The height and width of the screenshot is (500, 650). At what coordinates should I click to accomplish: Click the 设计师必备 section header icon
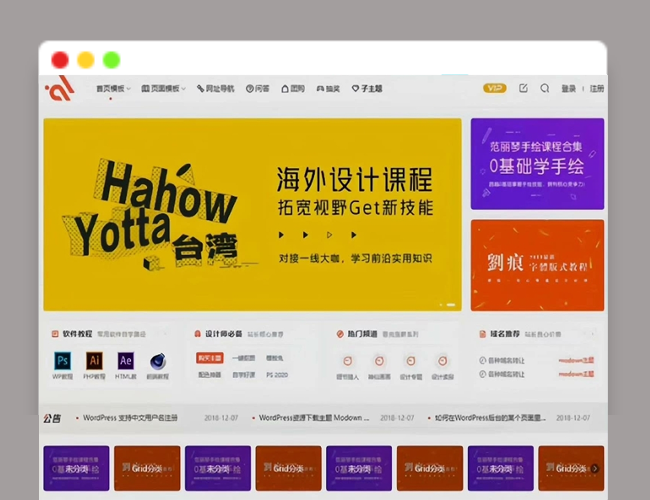point(198,334)
